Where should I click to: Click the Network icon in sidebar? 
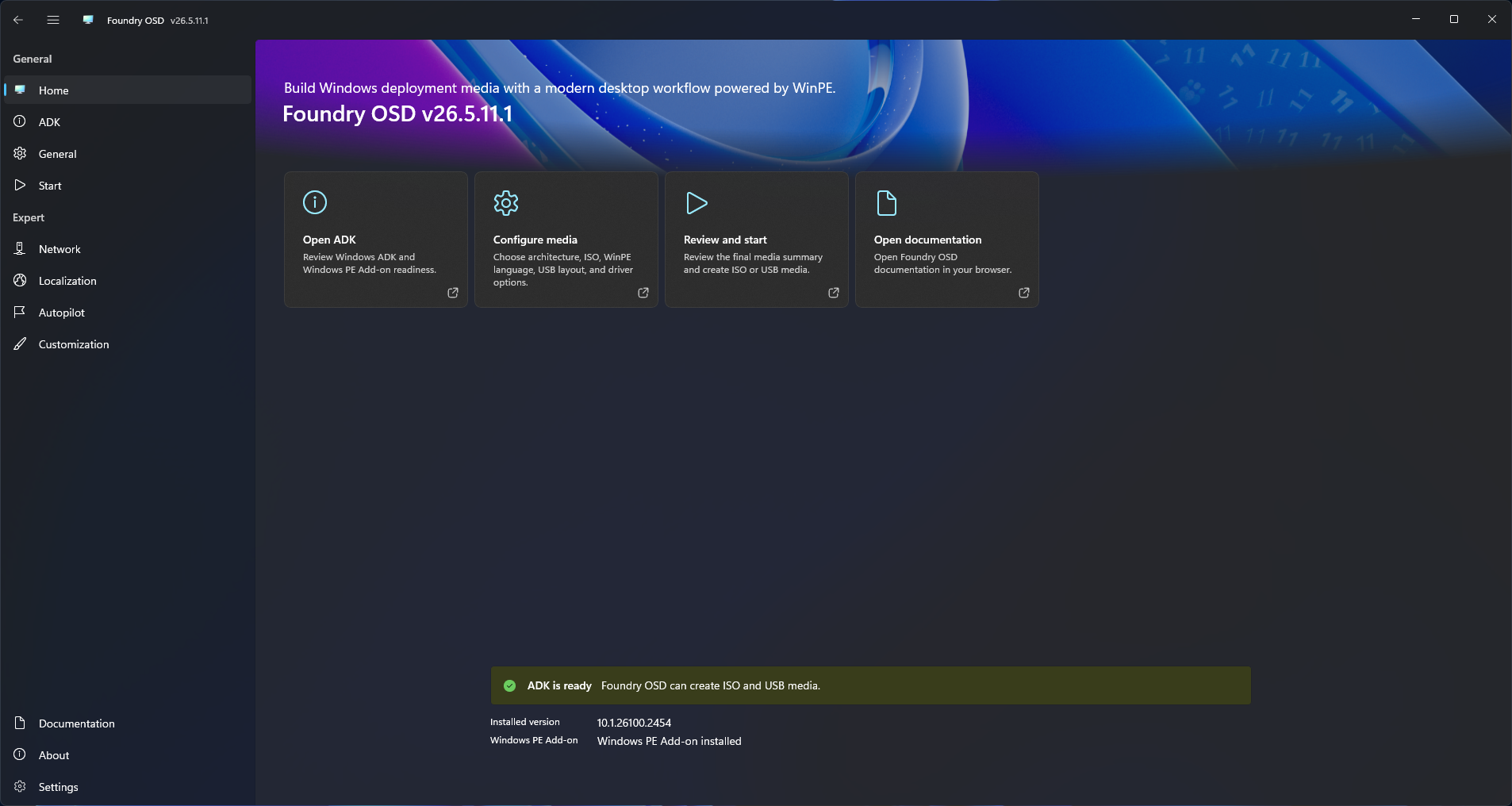pyautogui.click(x=20, y=248)
